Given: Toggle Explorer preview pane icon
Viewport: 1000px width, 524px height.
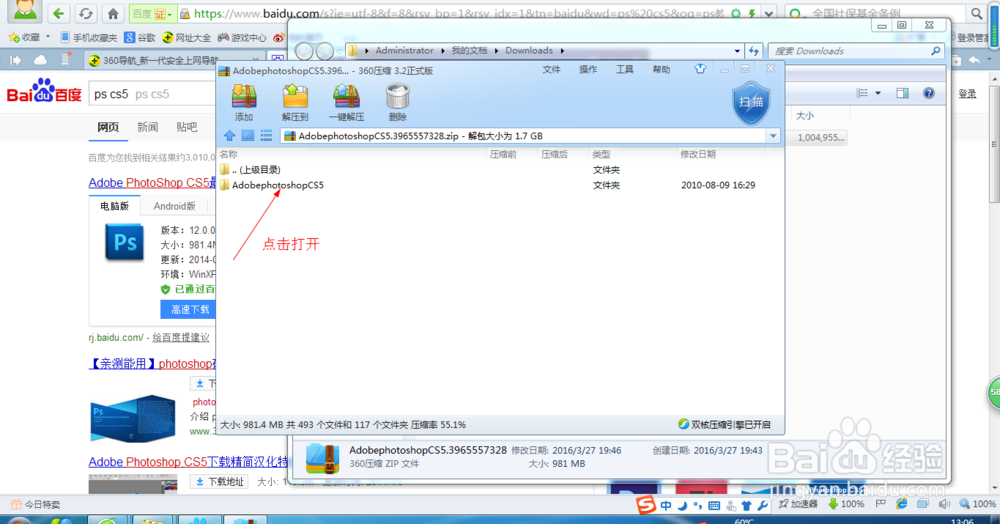Looking at the screenshot, I should pyautogui.click(x=902, y=93).
